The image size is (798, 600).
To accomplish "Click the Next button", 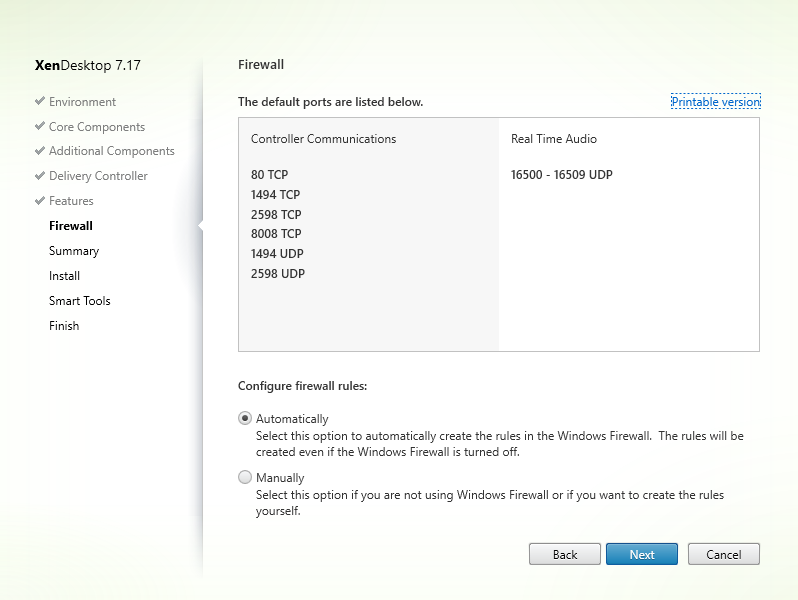I will (x=642, y=554).
